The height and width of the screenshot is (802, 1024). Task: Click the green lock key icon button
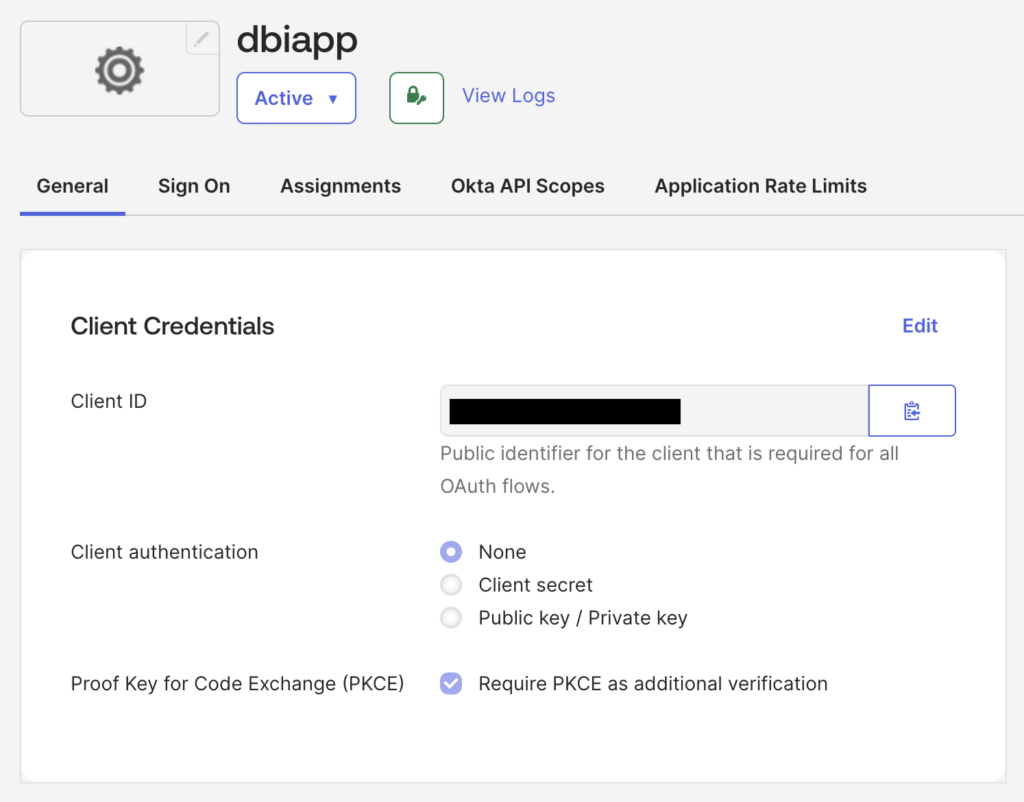417,98
